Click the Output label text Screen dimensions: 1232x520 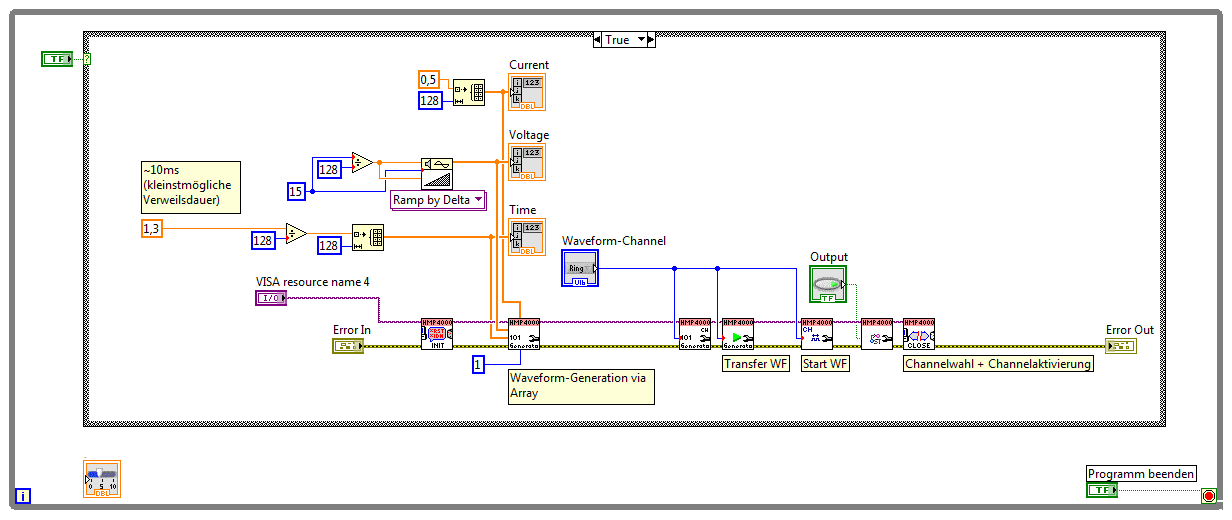829,257
